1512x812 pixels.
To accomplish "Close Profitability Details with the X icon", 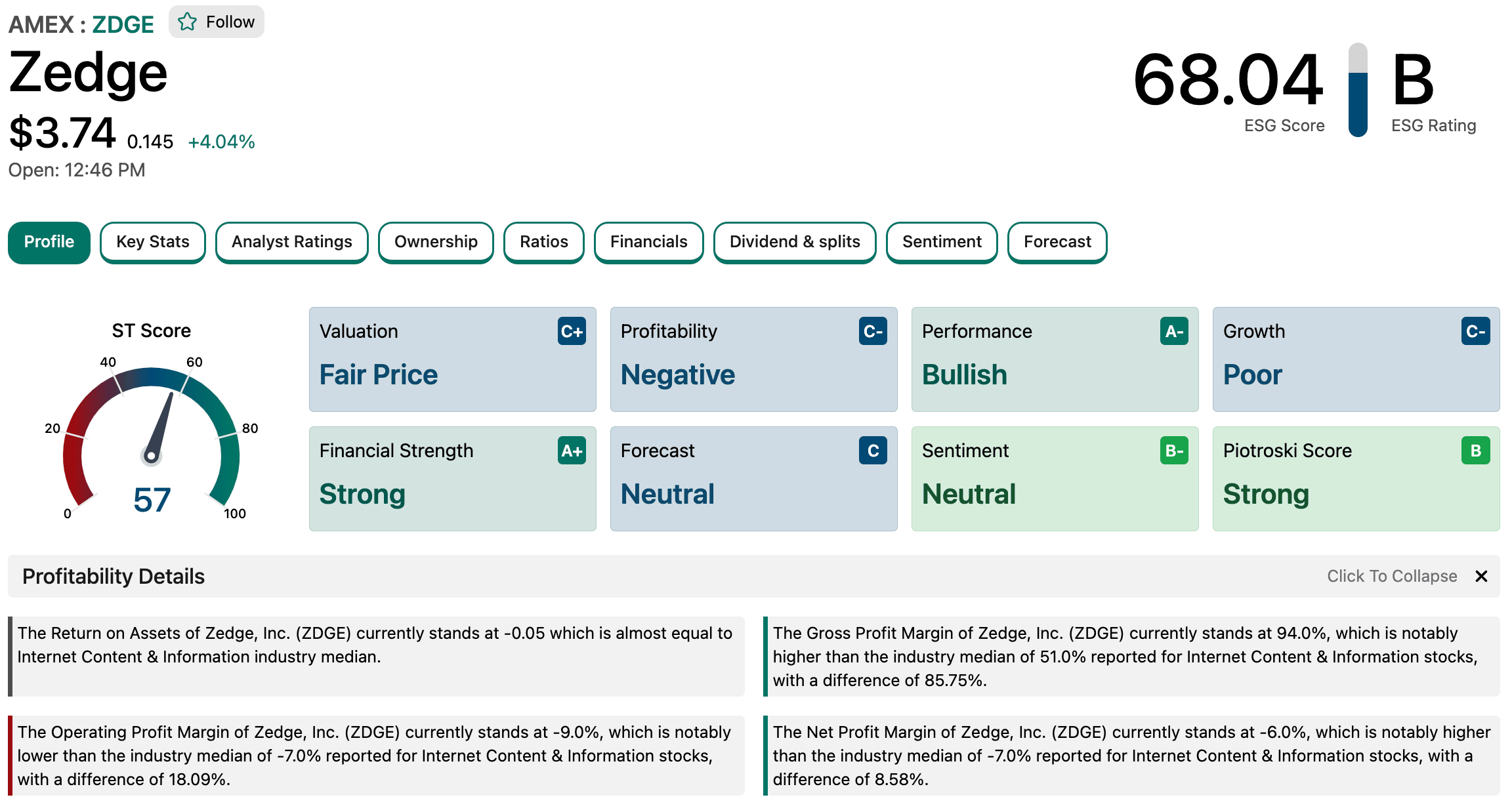I will (1481, 576).
